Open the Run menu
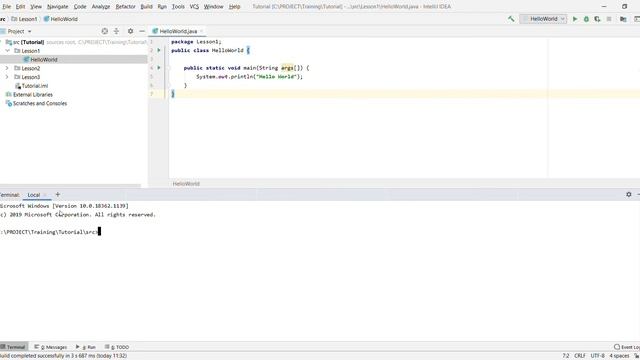The width and height of the screenshot is (640, 360). coord(162,7)
